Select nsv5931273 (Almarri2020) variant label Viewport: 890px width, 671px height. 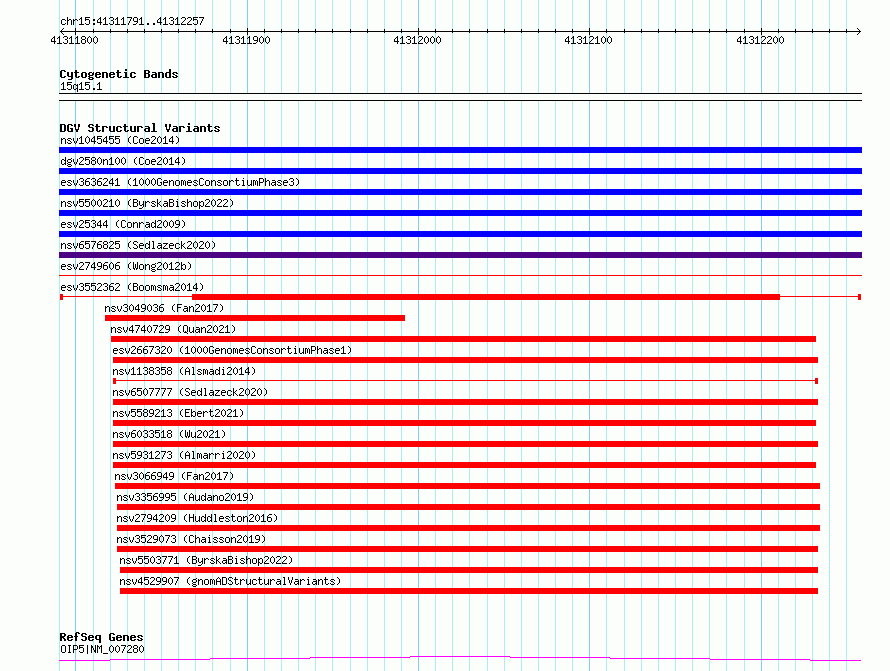(x=184, y=455)
